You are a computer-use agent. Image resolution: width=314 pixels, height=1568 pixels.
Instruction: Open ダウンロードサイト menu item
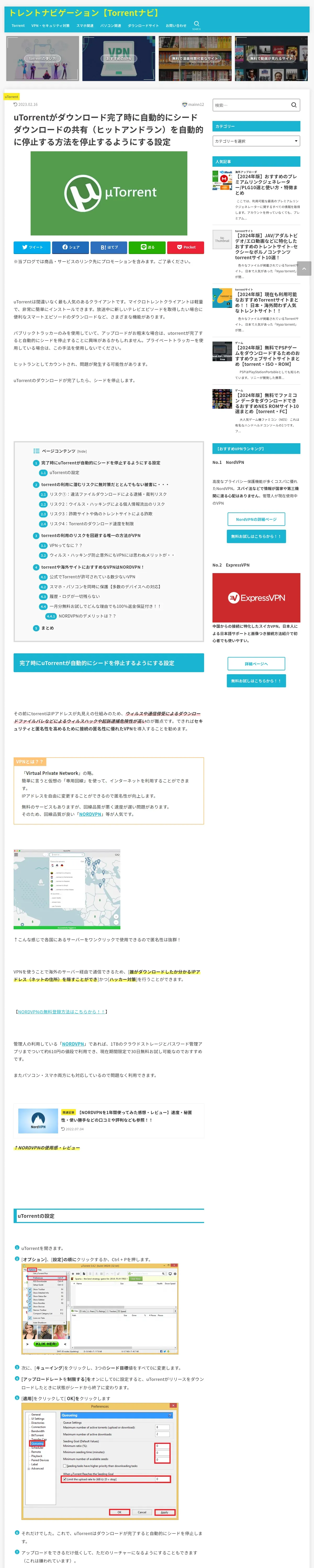coord(143,26)
